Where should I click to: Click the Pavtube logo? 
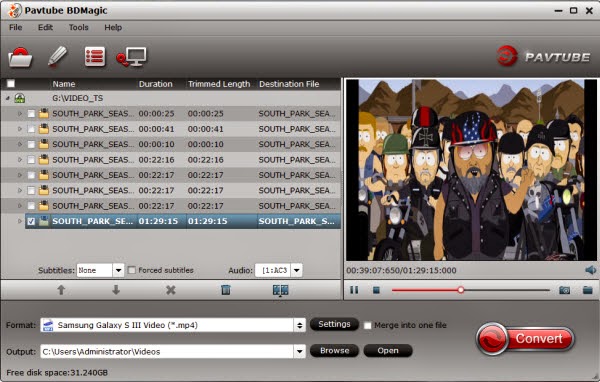[543, 56]
